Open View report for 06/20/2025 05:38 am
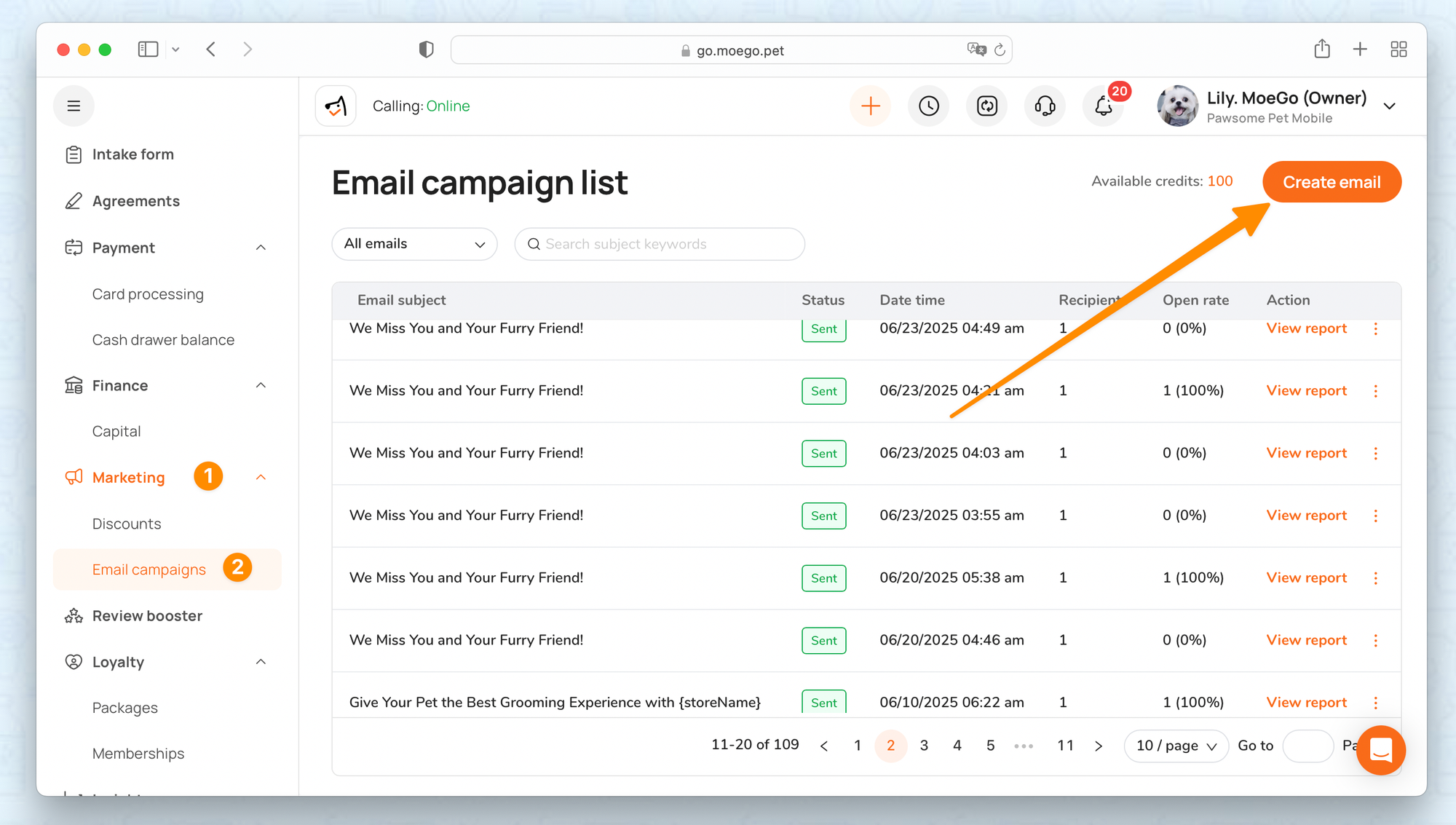 (1306, 577)
